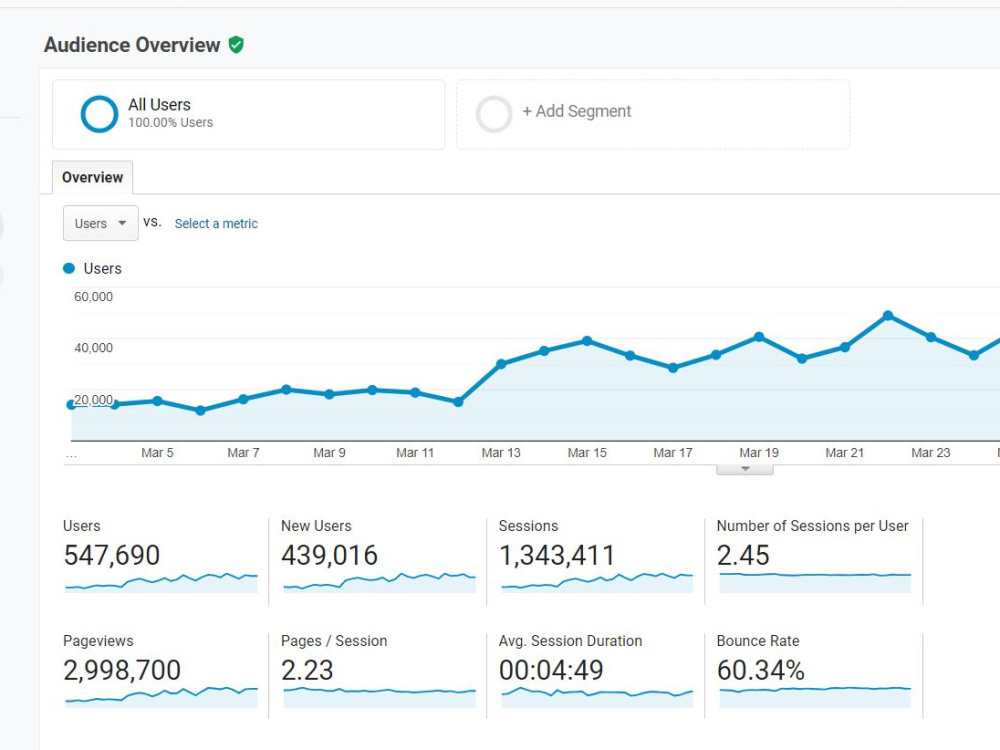Open the Users metric dropdown

[101, 223]
